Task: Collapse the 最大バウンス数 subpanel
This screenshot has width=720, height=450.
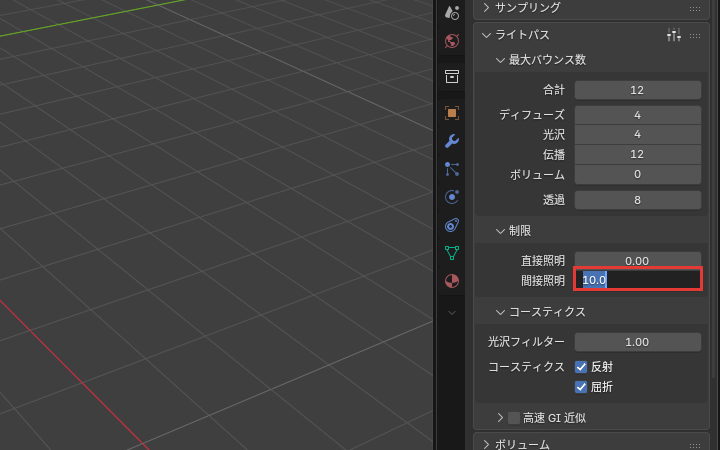Action: pos(500,60)
